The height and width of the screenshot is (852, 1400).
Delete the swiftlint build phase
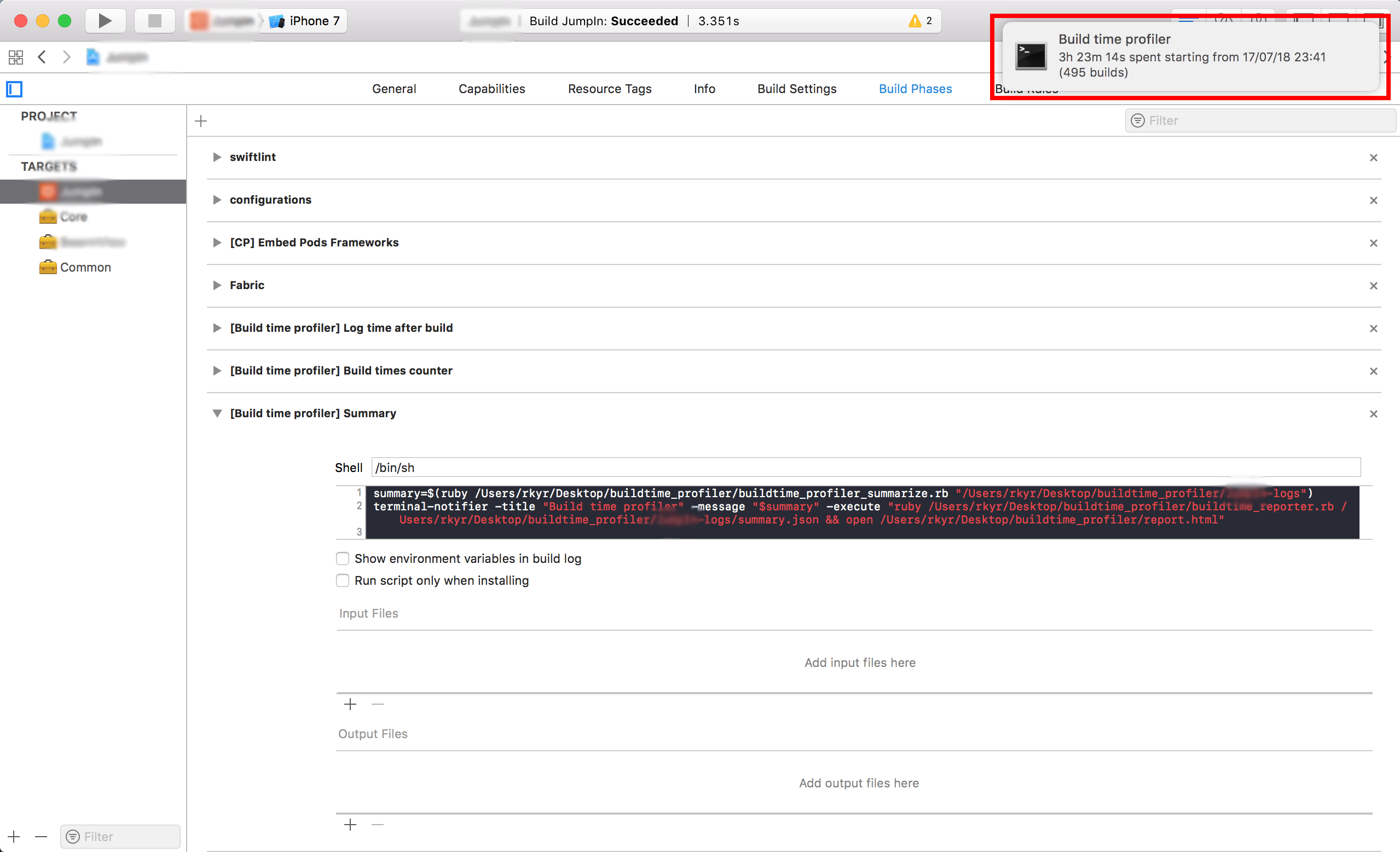(1373, 158)
